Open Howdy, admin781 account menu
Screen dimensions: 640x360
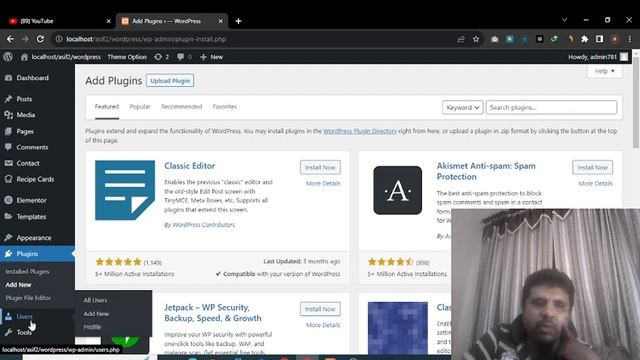pyautogui.click(x=598, y=57)
